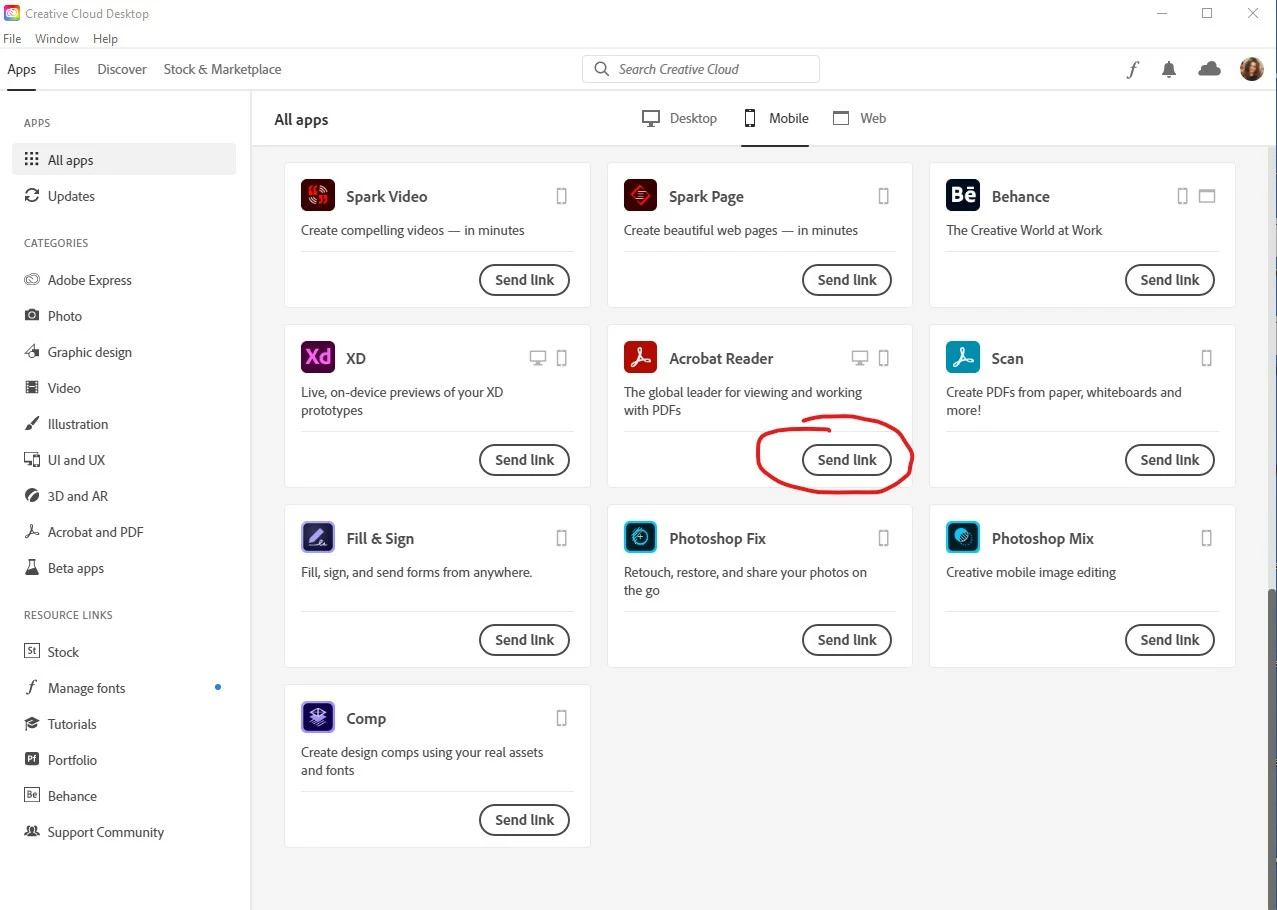This screenshot has width=1277, height=910.
Task: Click the magnifier icon in search box
Action: coord(601,69)
